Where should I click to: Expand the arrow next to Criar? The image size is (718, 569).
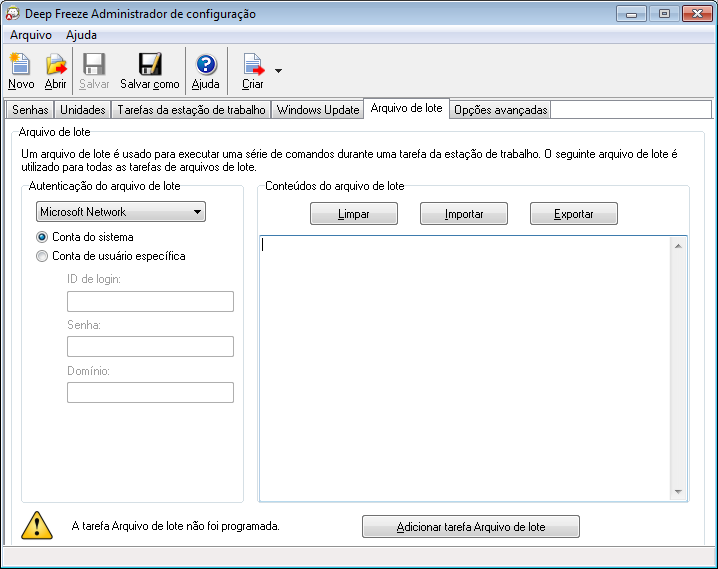278,71
